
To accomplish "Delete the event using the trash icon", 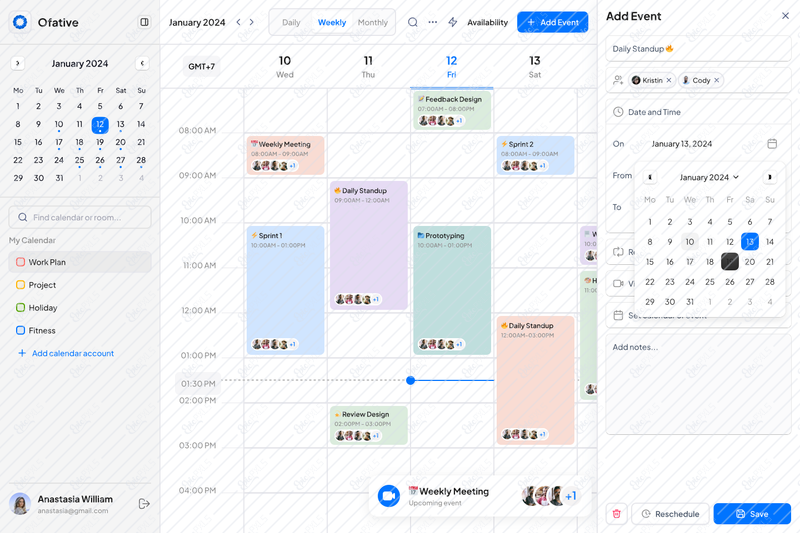I will click(616, 514).
